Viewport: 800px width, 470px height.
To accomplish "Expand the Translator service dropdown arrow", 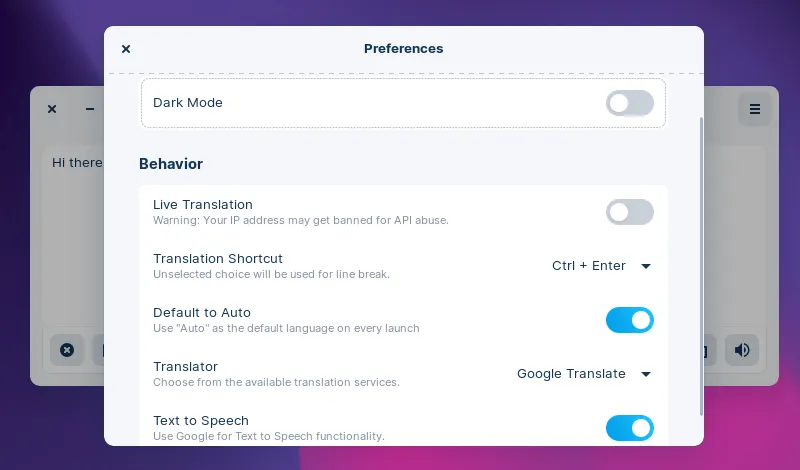I will [646, 374].
